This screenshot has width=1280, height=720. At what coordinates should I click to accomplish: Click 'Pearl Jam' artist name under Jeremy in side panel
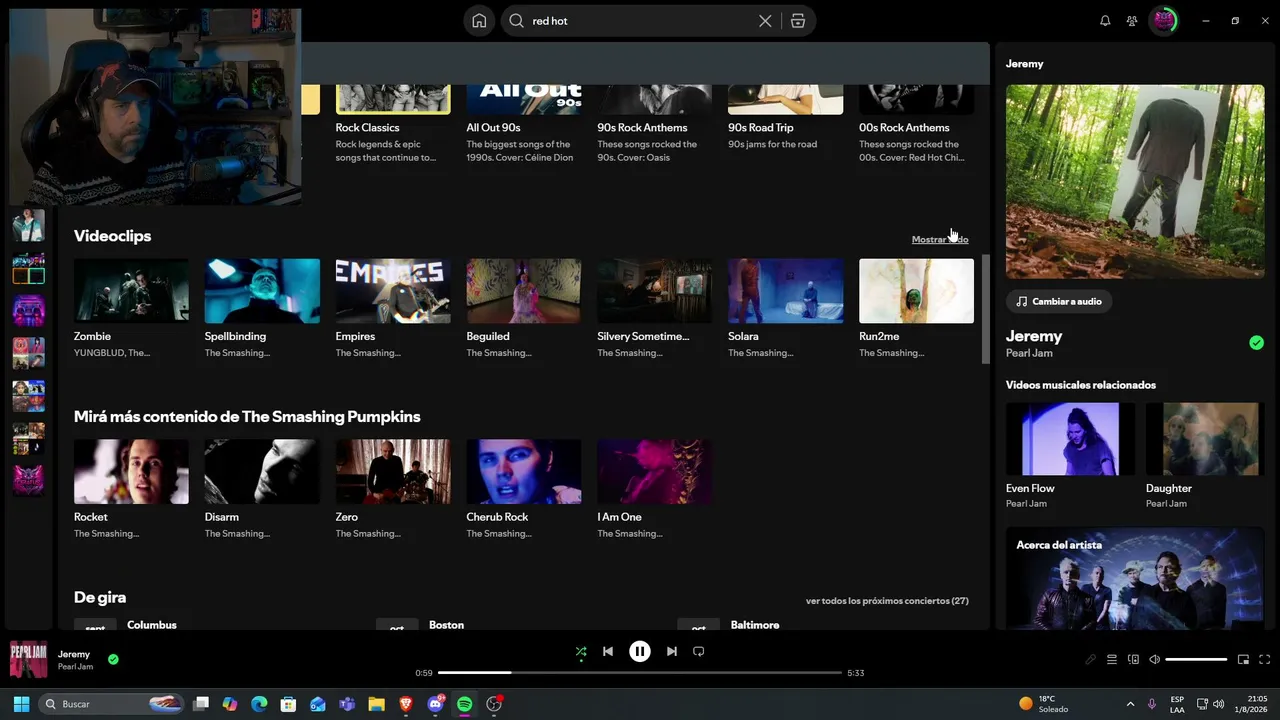click(x=1029, y=354)
